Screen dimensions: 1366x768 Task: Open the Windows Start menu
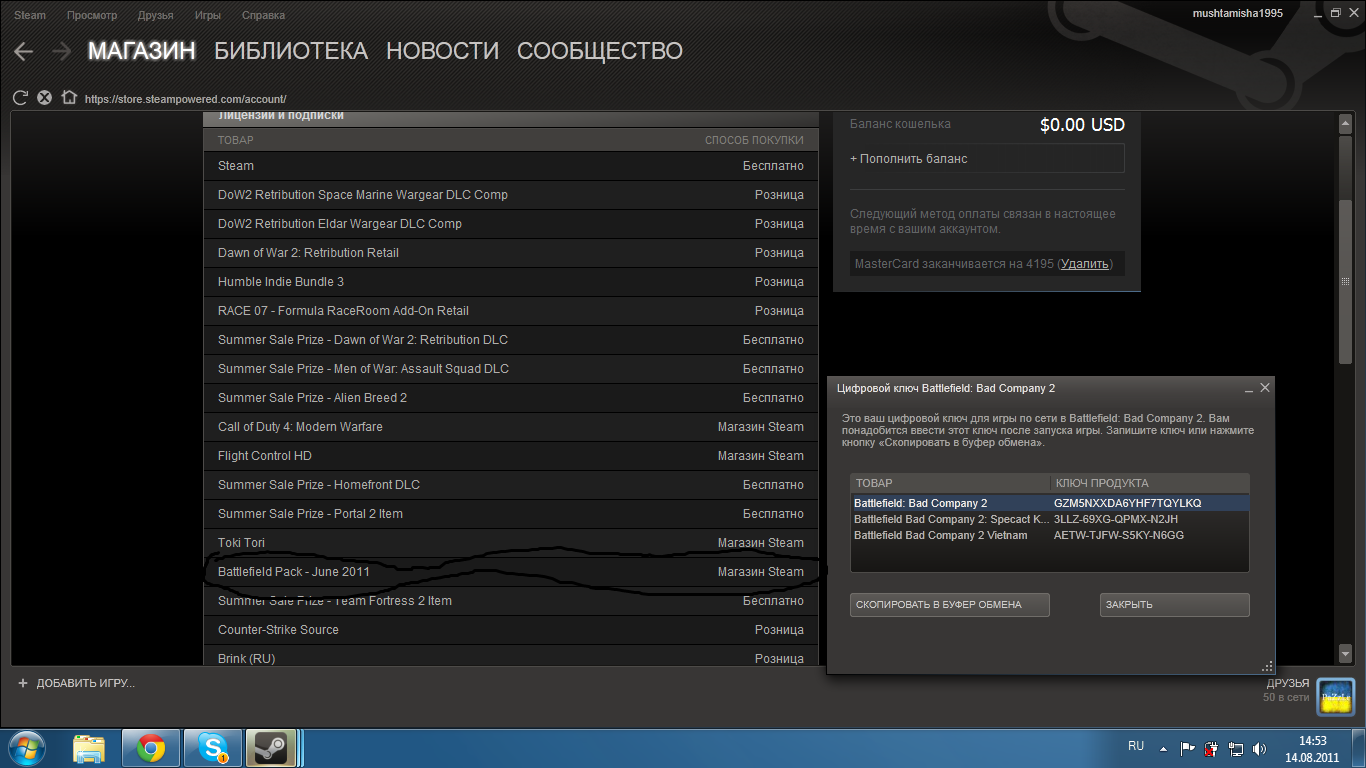25,748
